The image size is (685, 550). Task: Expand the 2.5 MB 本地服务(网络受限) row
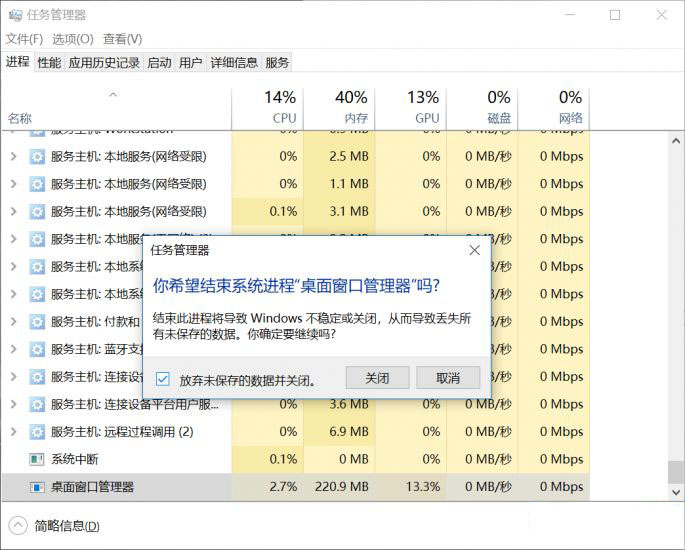(14, 156)
